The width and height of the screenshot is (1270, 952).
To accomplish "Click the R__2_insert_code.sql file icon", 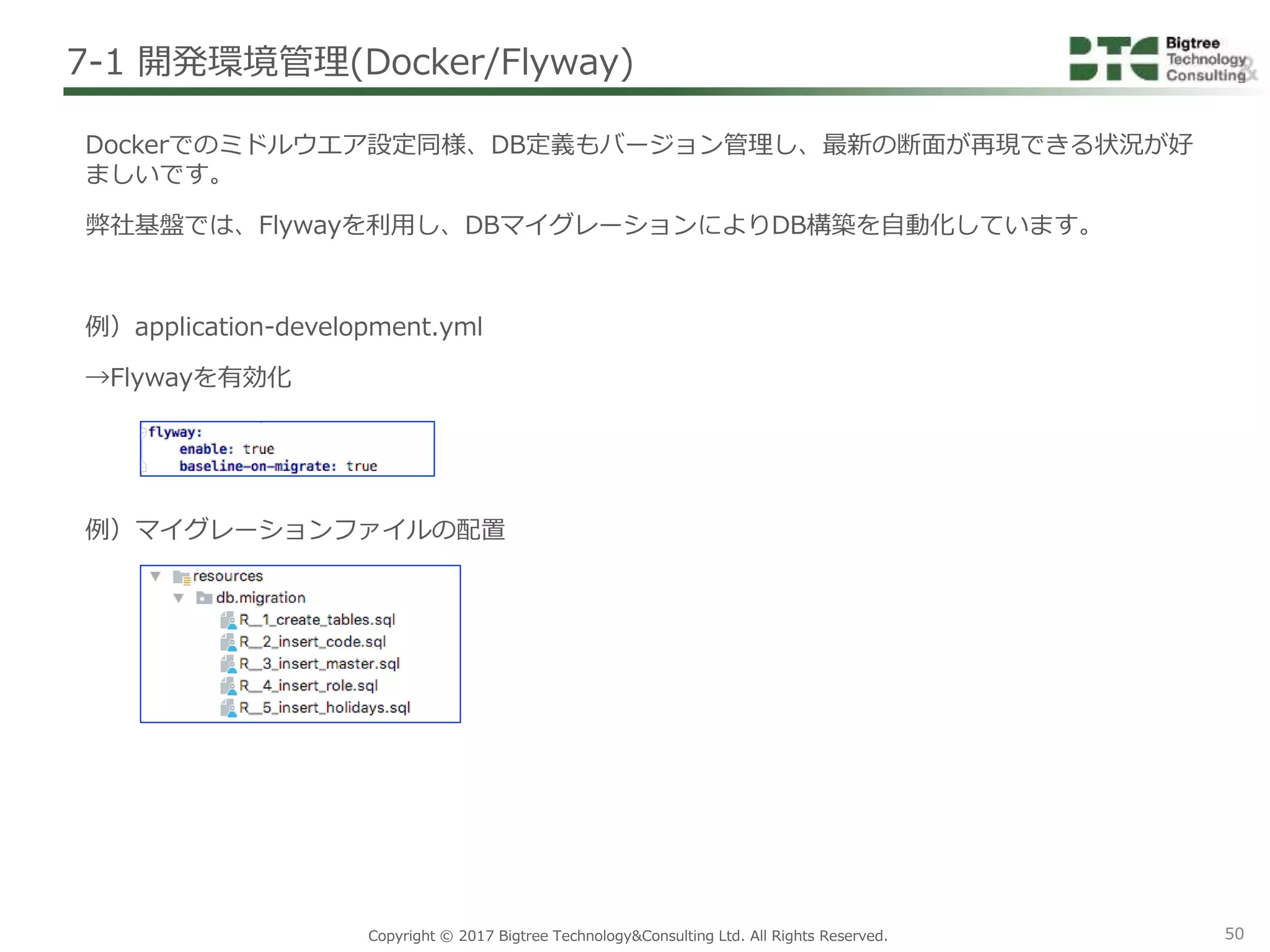I will click(x=228, y=642).
